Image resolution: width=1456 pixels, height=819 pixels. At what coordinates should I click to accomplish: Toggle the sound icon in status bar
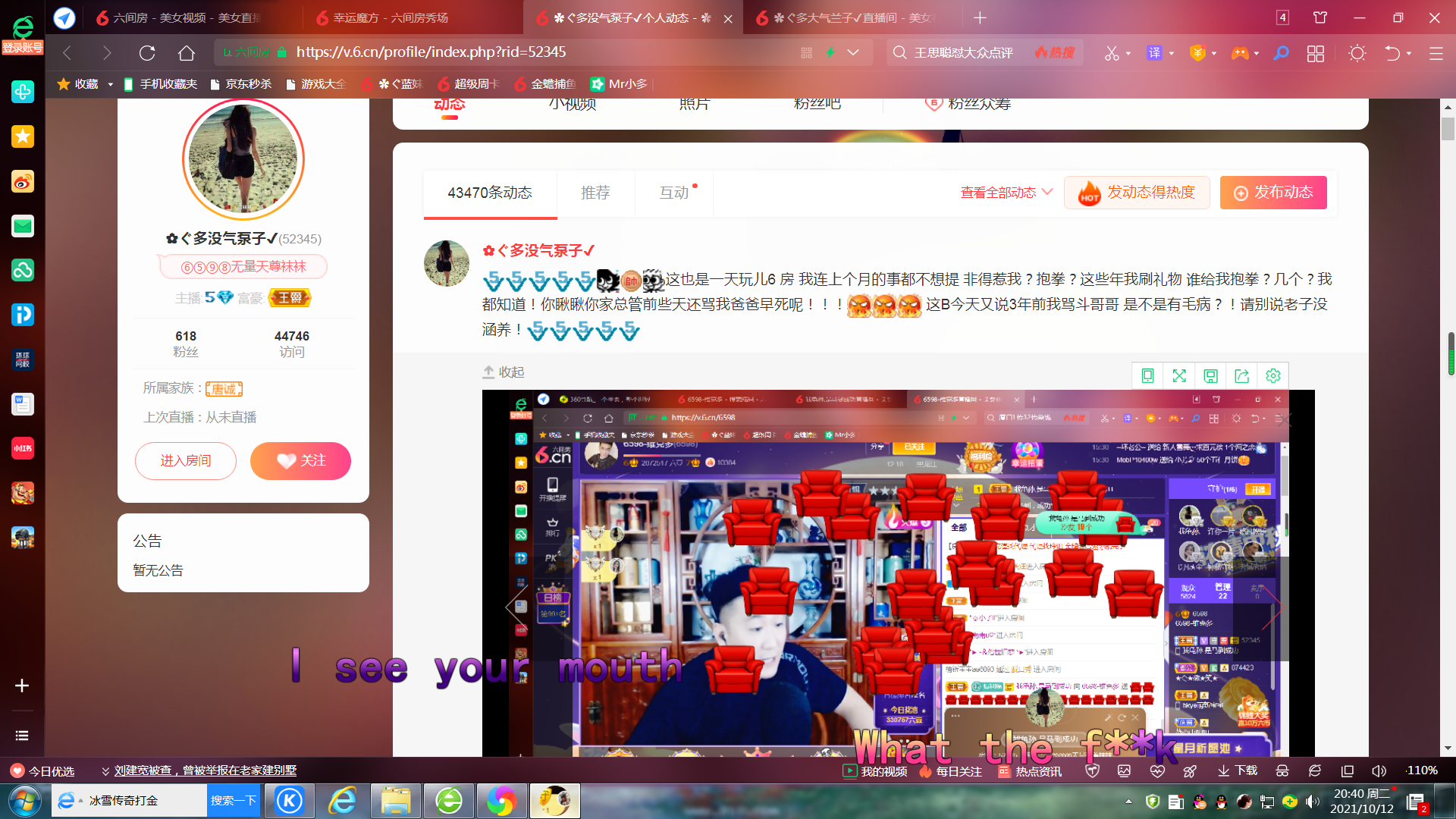point(1379,771)
